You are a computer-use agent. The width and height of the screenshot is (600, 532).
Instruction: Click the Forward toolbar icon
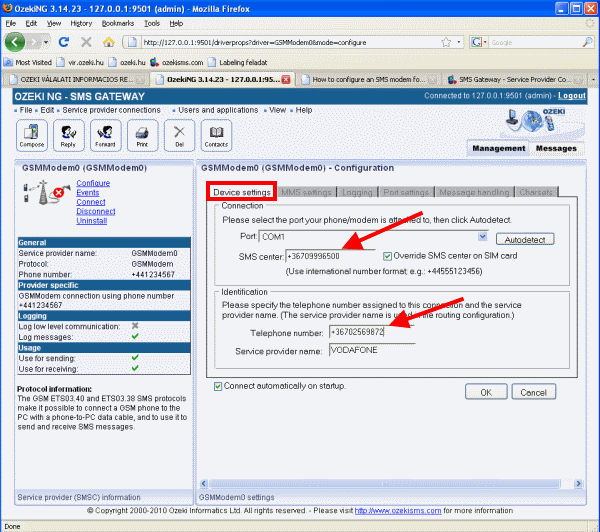[105, 135]
